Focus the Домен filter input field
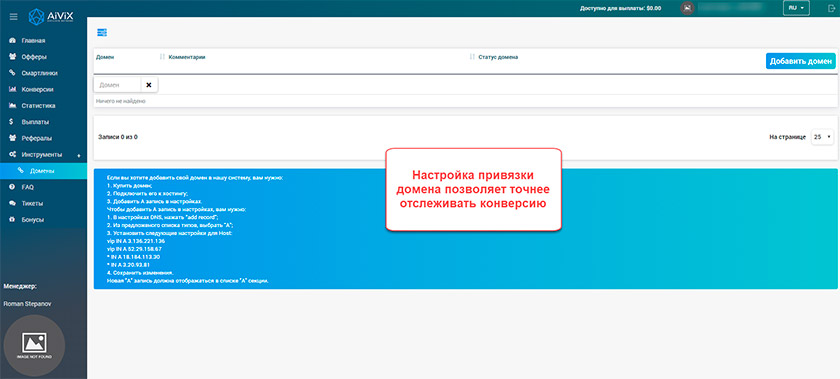 (x=117, y=85)
